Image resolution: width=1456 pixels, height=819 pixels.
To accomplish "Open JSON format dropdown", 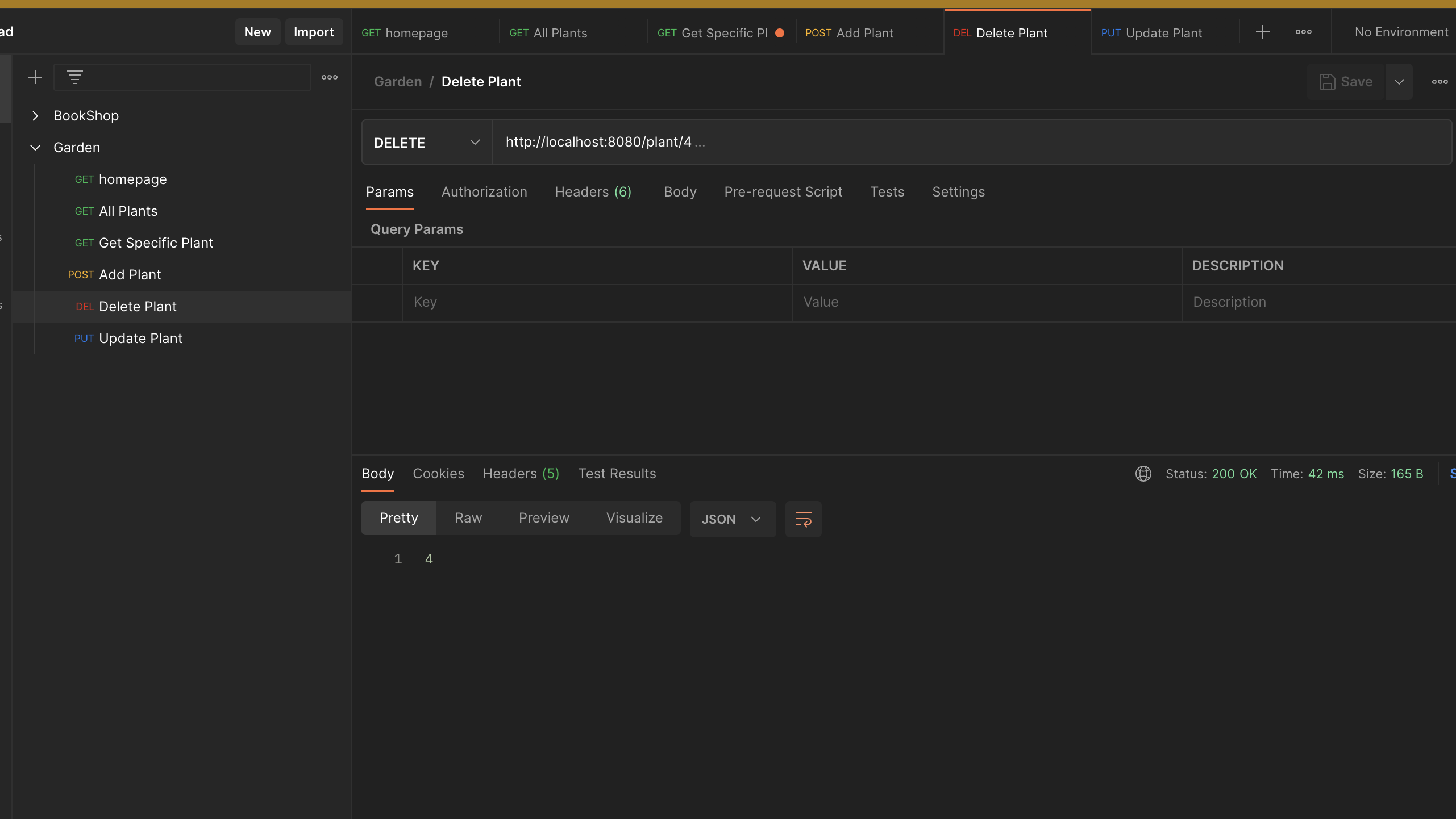I will (x=733, y=519).
